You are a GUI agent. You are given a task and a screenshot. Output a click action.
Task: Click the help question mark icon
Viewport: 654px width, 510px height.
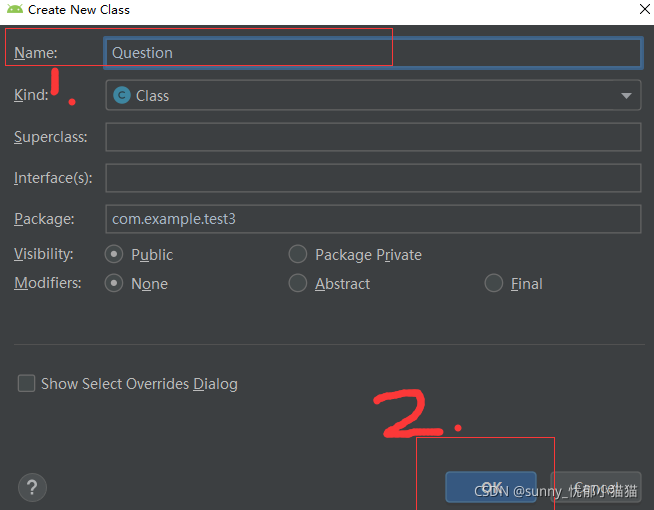tap(32, 487)
